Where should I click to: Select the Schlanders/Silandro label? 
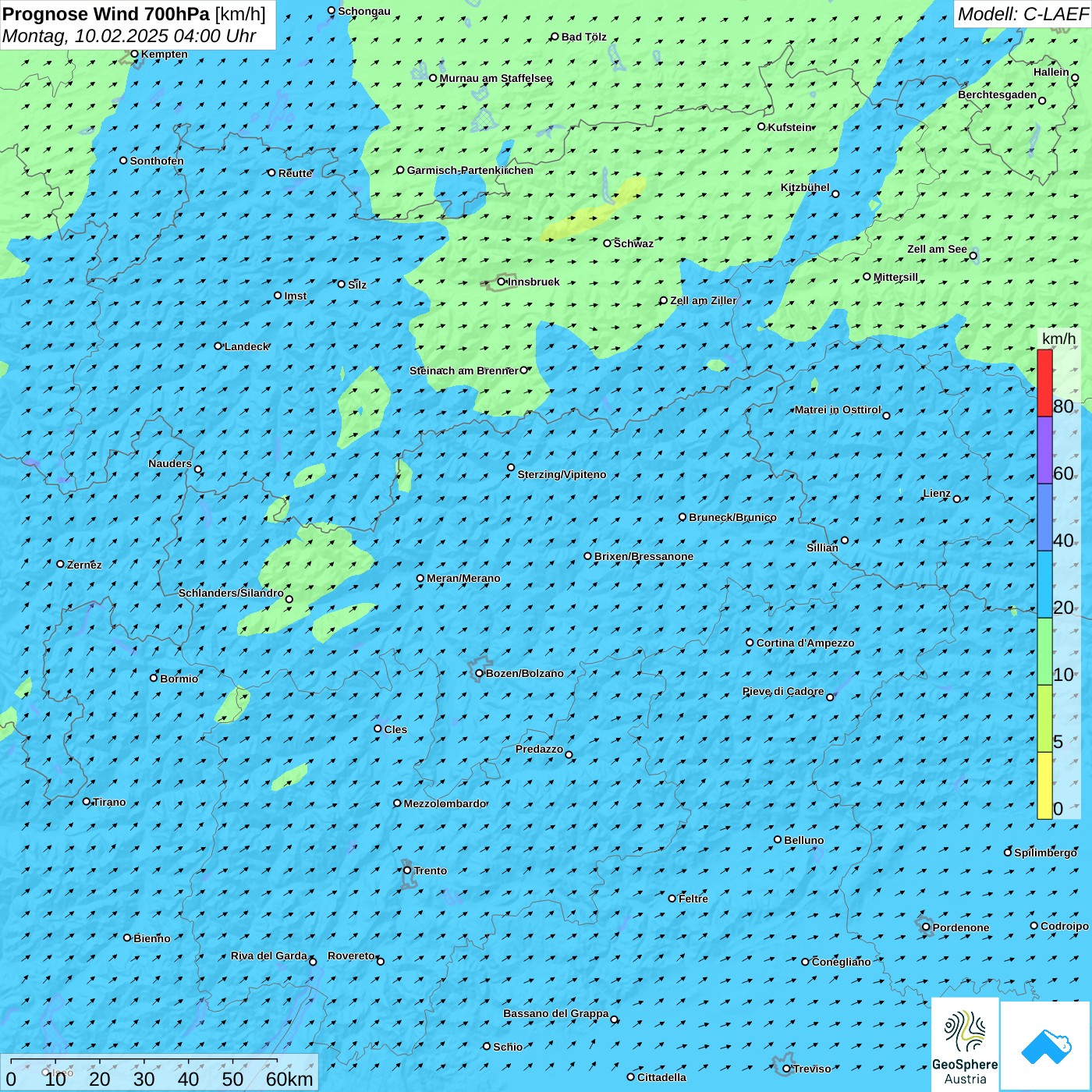pos(231,593)
